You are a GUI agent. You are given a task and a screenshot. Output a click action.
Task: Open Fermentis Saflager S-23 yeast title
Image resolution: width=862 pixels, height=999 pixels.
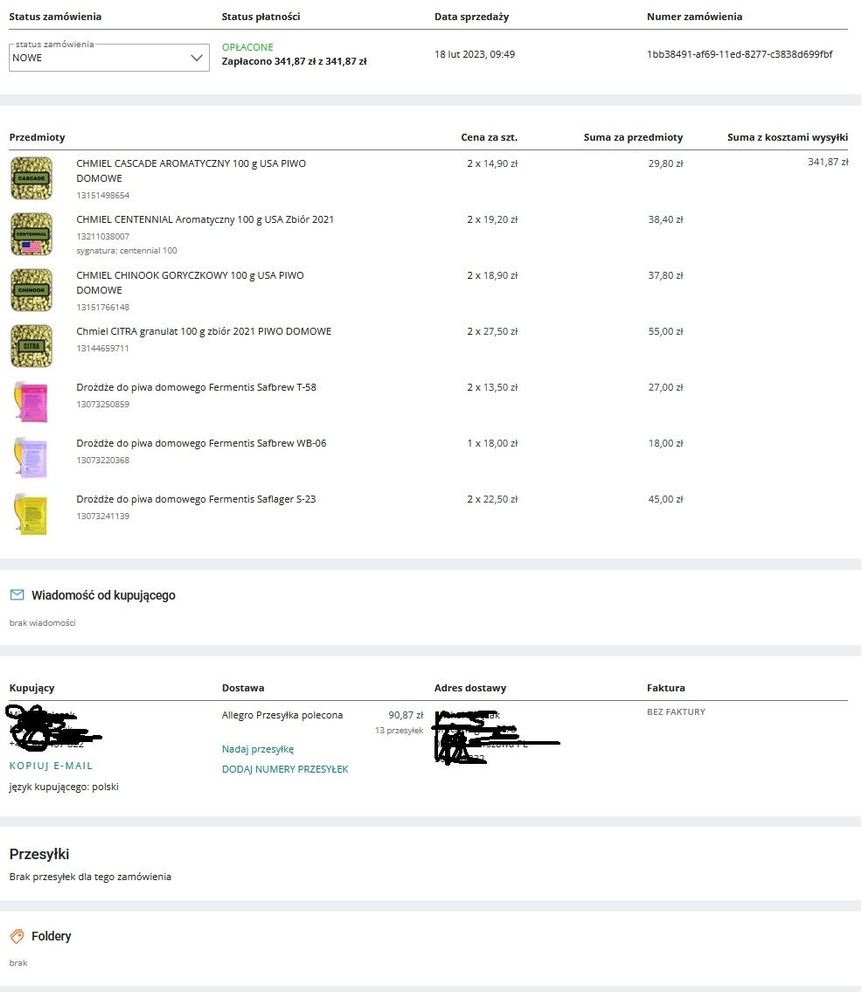pos(196,499)
